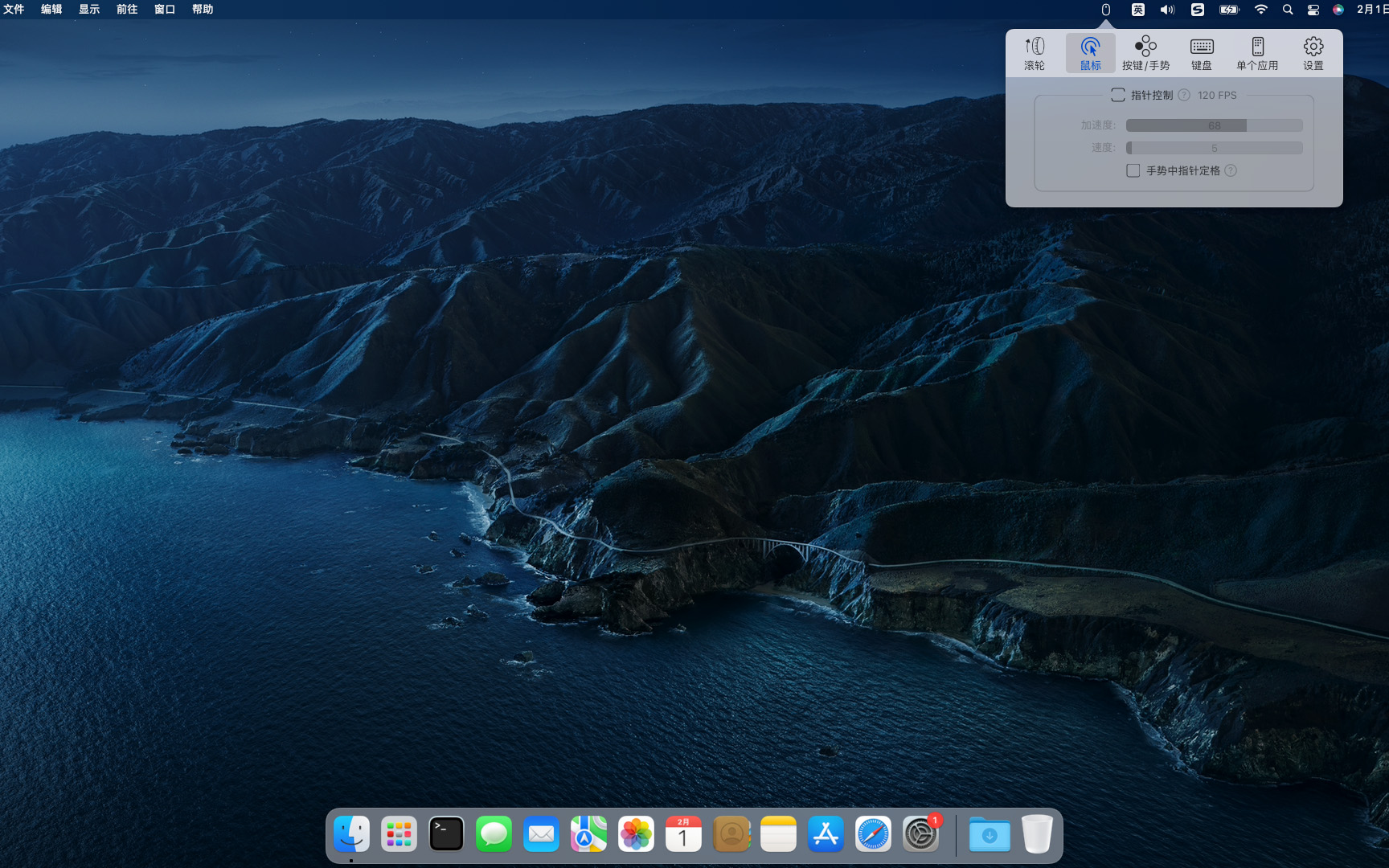Open Control Center from menu bar
The height and width of the screenshot is (868, 1389).
1313,10
